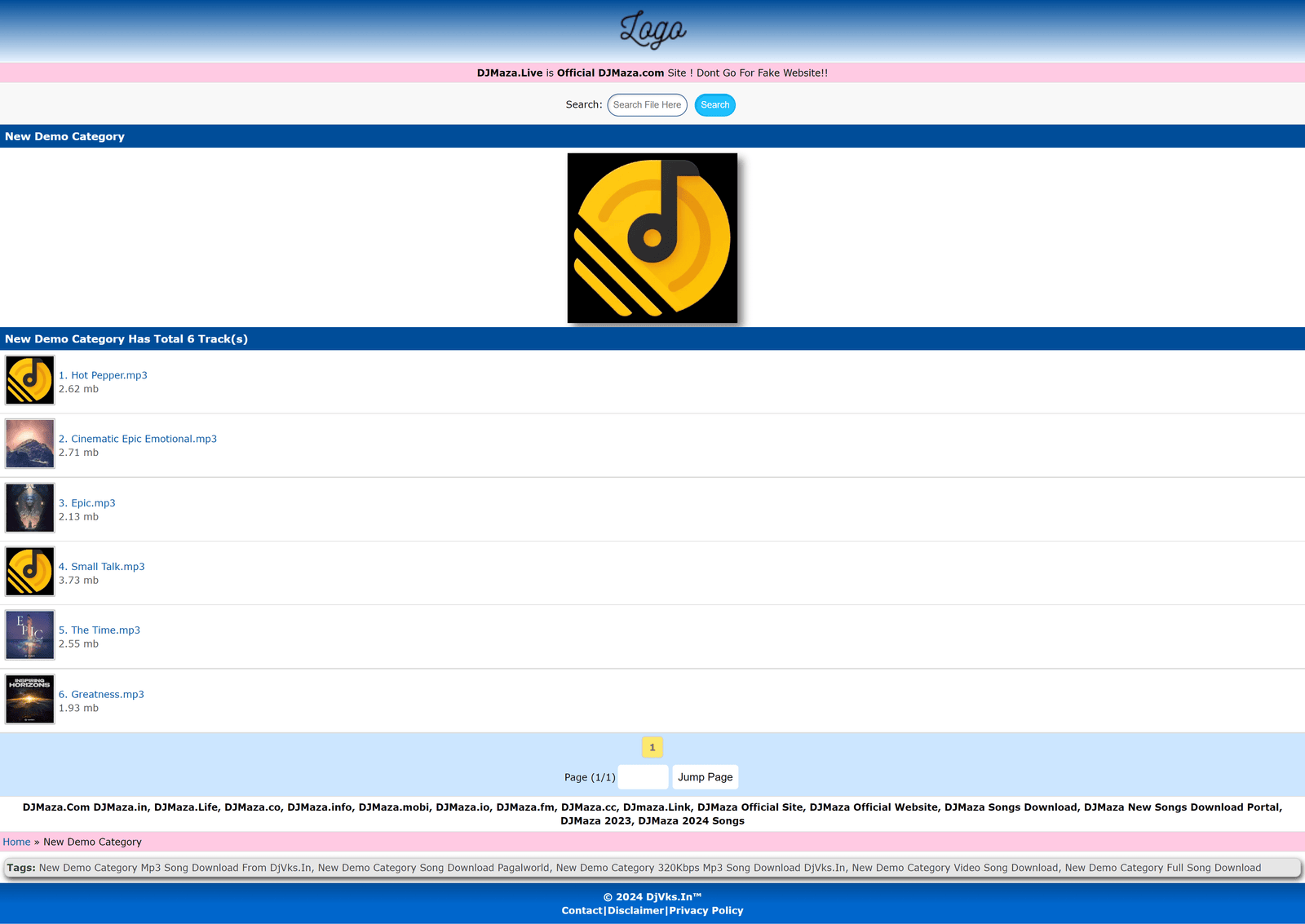
Task: Click the Greatness Inspiring Horizons thumbnail
Action: pos(30,699)
